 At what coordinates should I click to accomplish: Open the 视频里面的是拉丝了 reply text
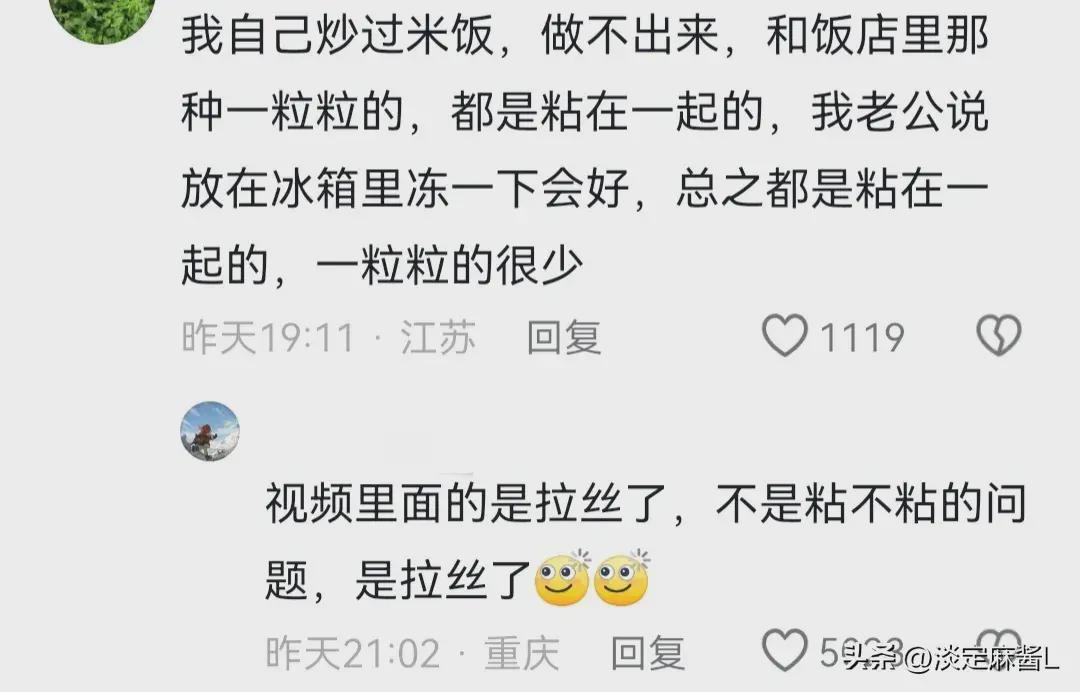(x=646, y=542)
